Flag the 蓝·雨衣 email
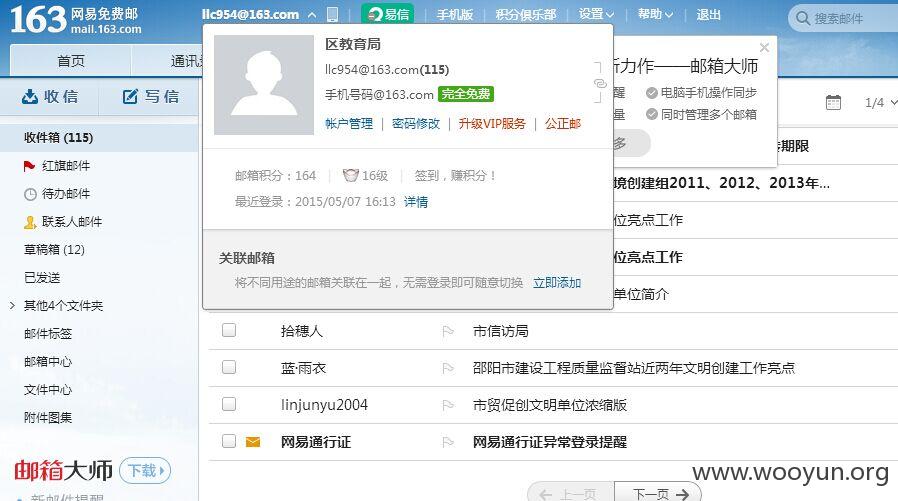This screenshot has height=501, width=898. [448, 368]
